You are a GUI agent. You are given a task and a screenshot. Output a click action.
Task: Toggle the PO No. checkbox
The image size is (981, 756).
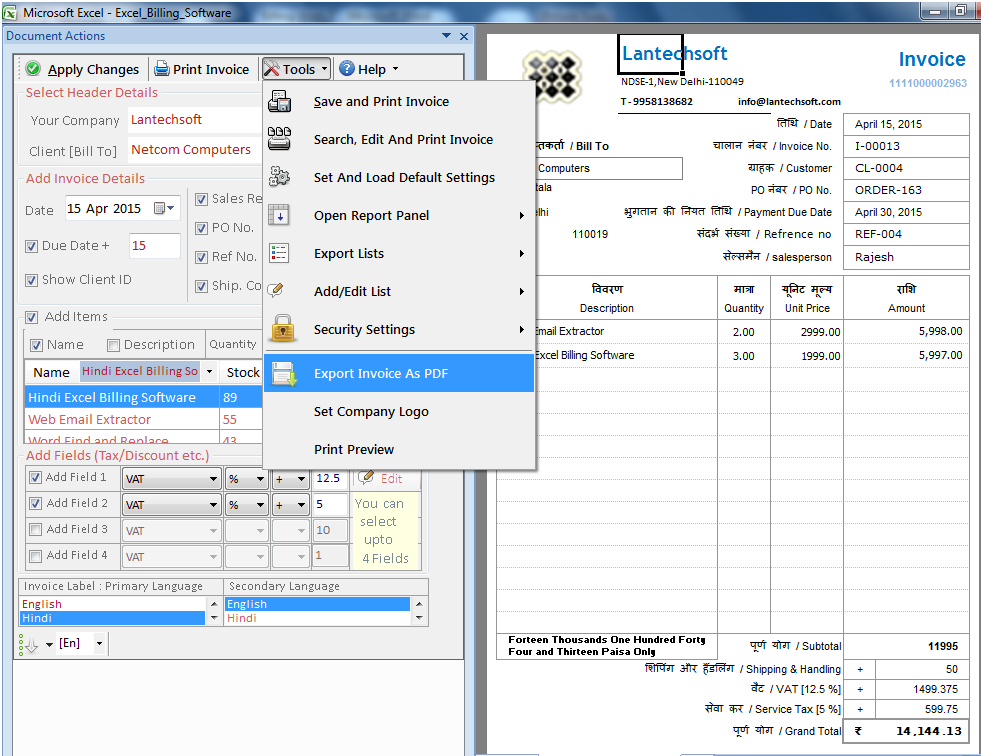point(201,228)
